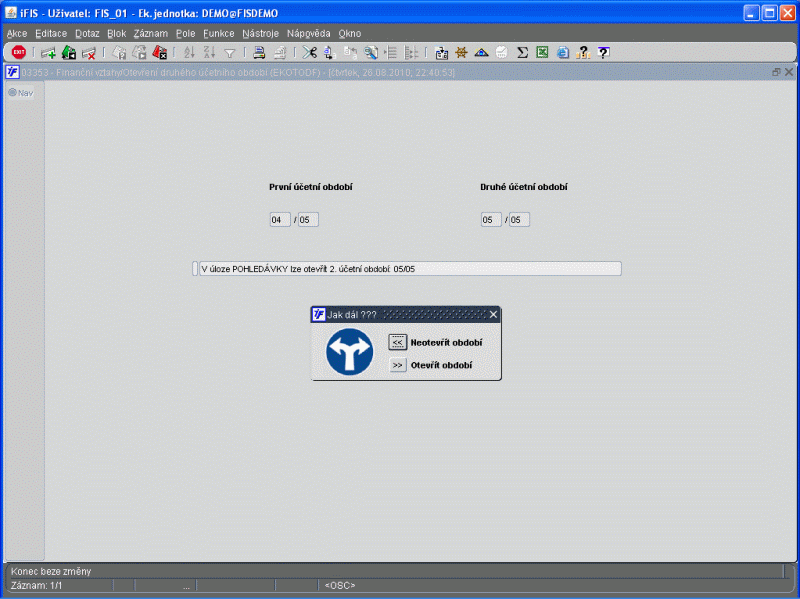The height and width of the screenshot is (599, 800).
Task: Click the copy icon next to scissors
Action: [x=330, y=53]
